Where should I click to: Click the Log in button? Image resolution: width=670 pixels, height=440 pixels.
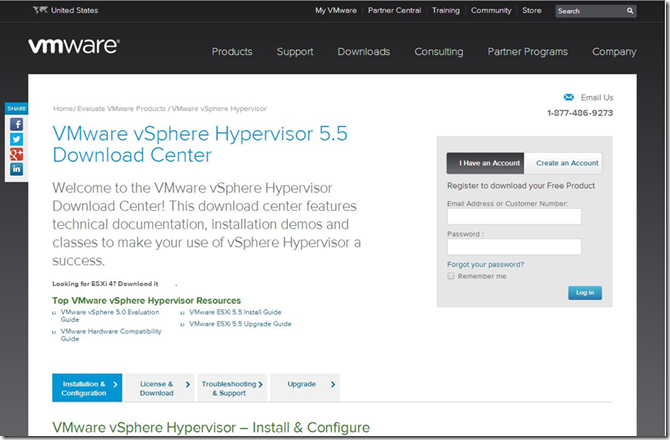[585, 293]
